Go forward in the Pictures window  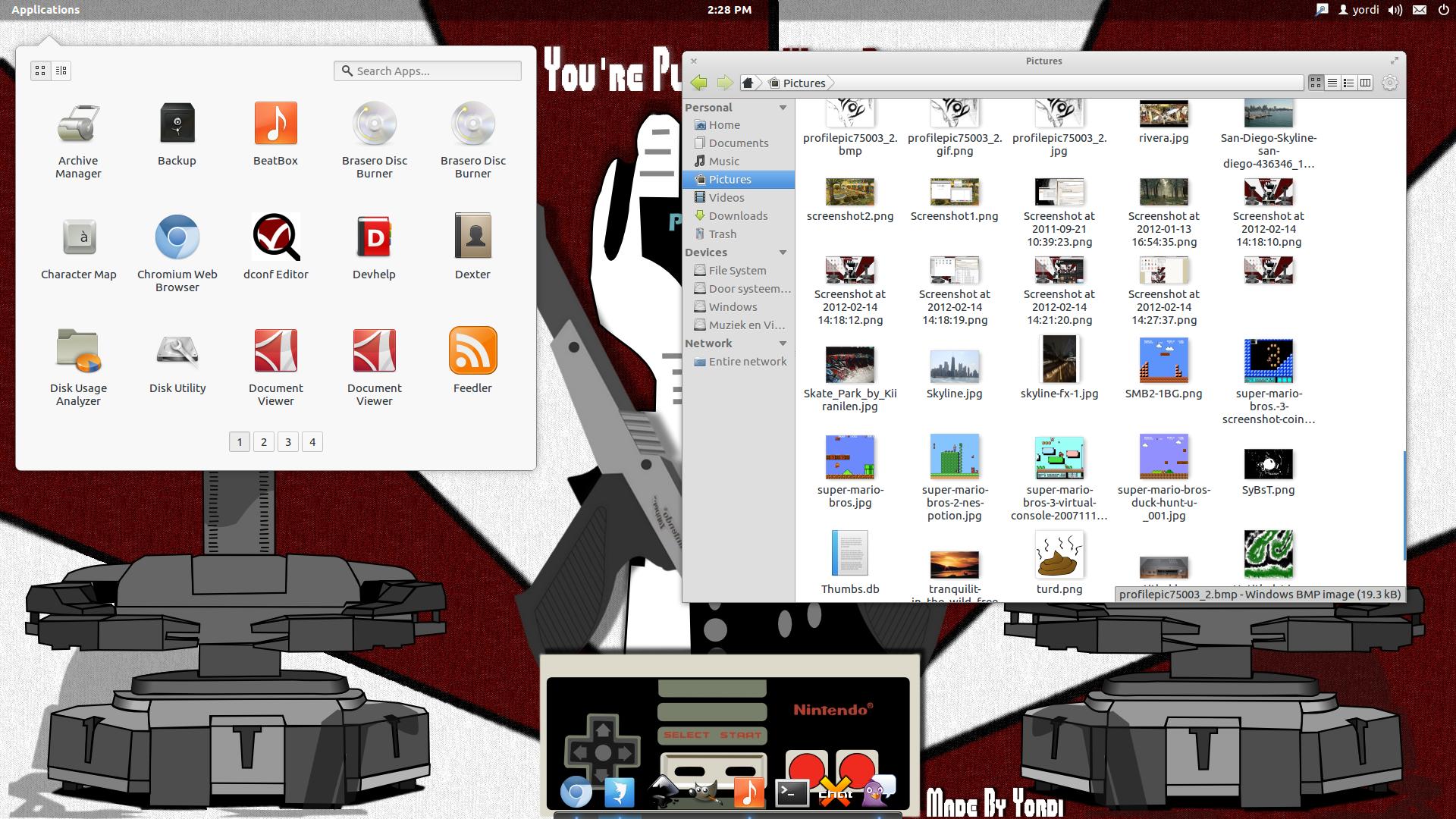point(725,83)
